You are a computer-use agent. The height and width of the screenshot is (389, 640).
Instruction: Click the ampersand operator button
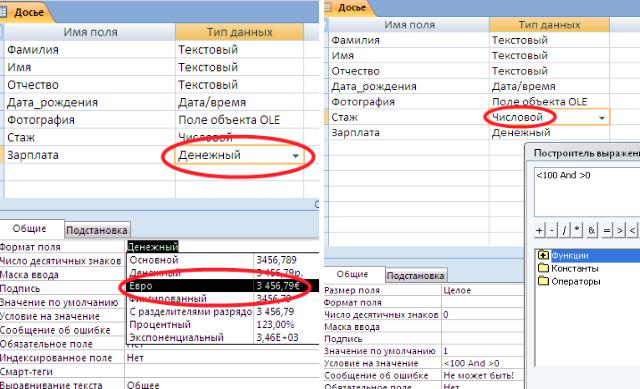(x=591, y=231)
